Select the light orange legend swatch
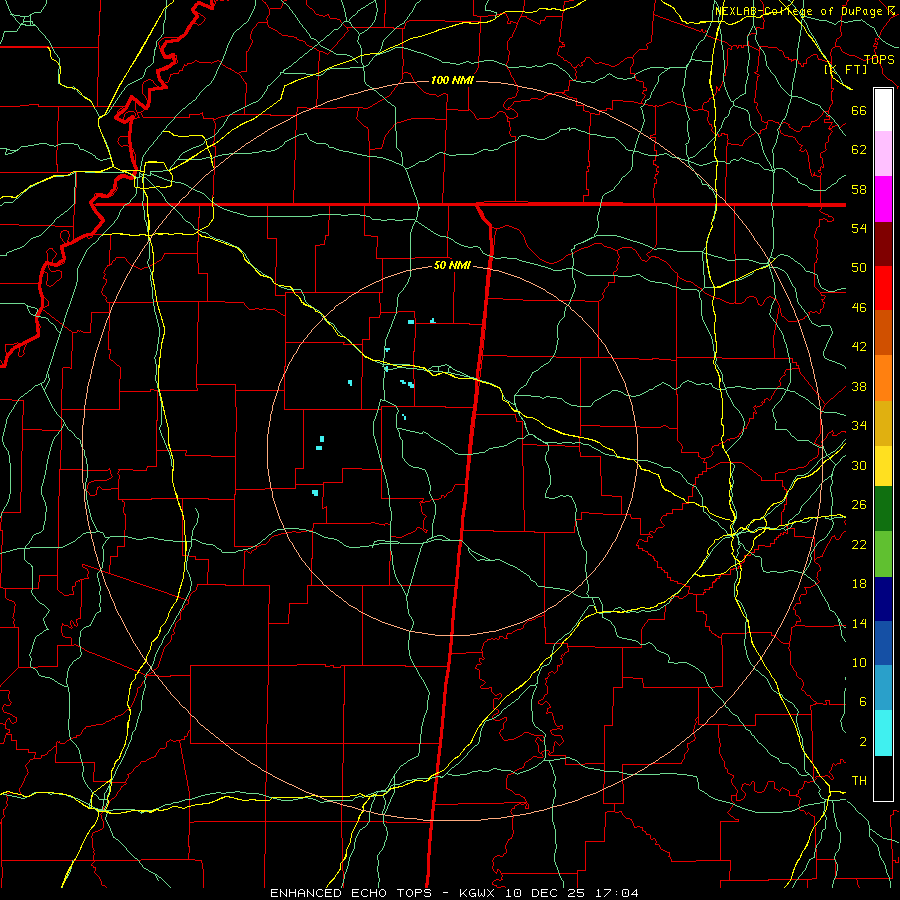 (x=883, y=378)
